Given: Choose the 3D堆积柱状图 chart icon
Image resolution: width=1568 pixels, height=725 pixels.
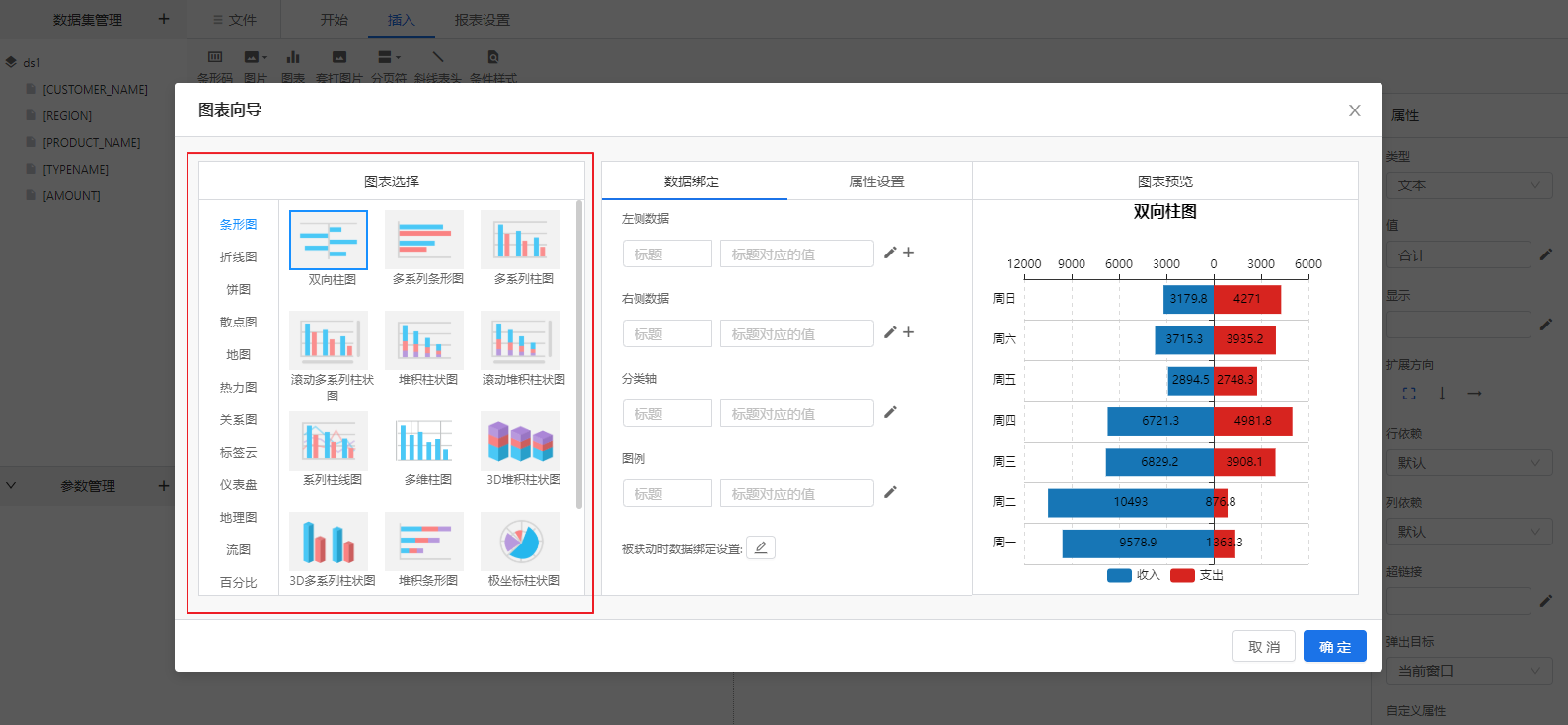Looking at the screenshot, I should 520,441.
